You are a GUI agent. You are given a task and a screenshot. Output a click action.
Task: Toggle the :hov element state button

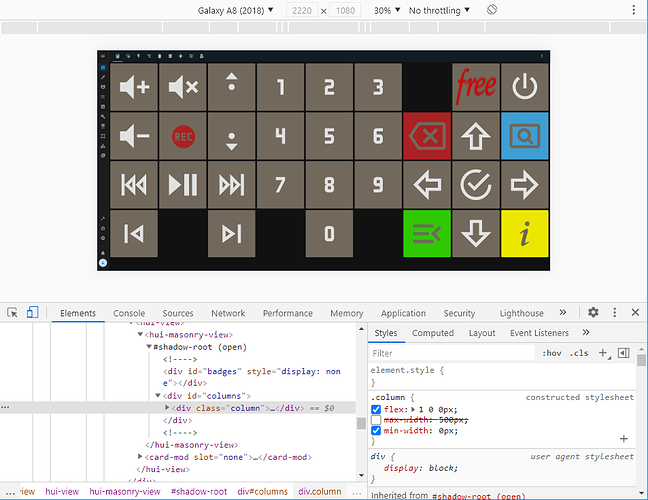pos(552,353)
